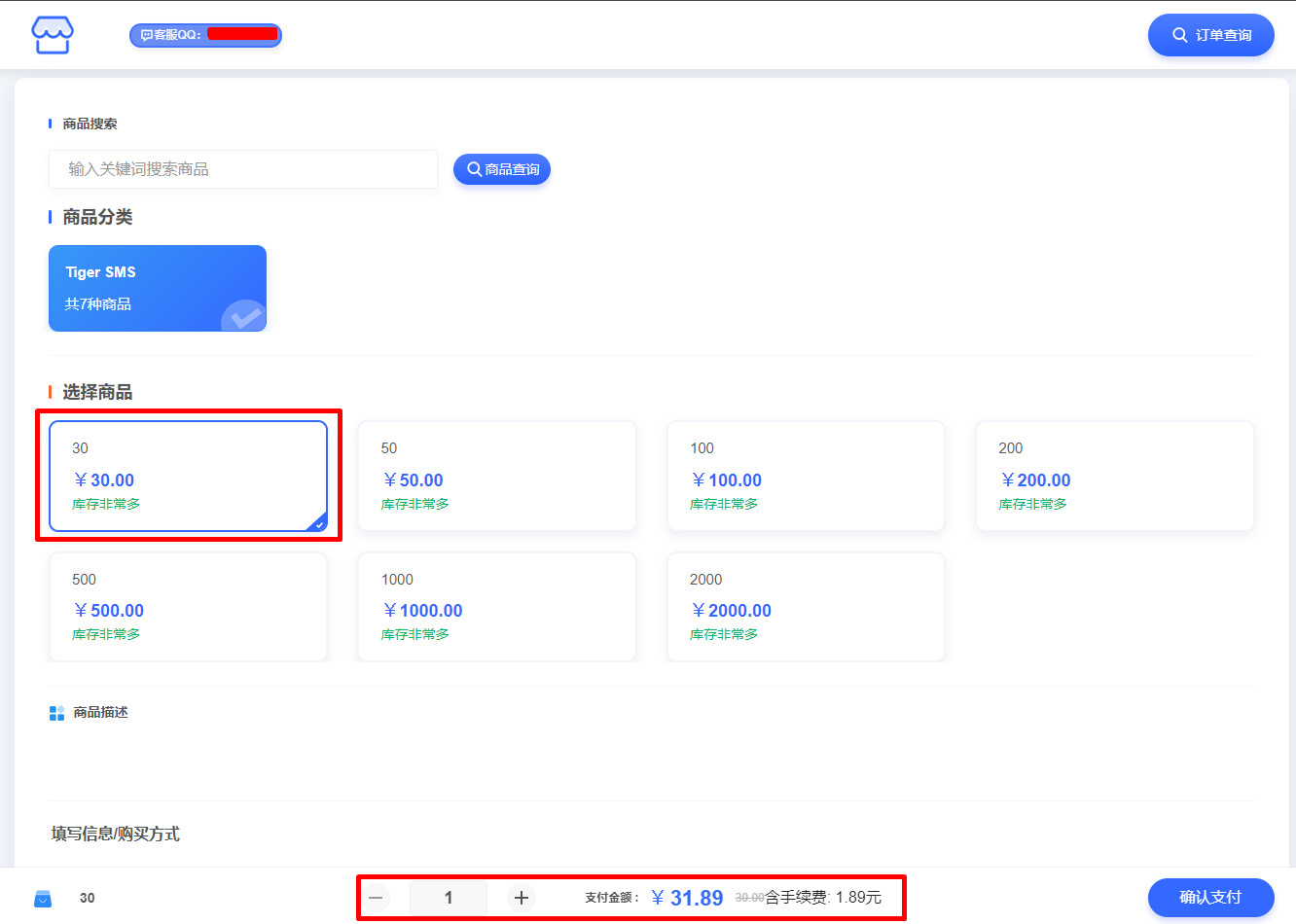Click the ￥31.89 payment amount
1296x924 pixels.
click(x=687, y=898)
